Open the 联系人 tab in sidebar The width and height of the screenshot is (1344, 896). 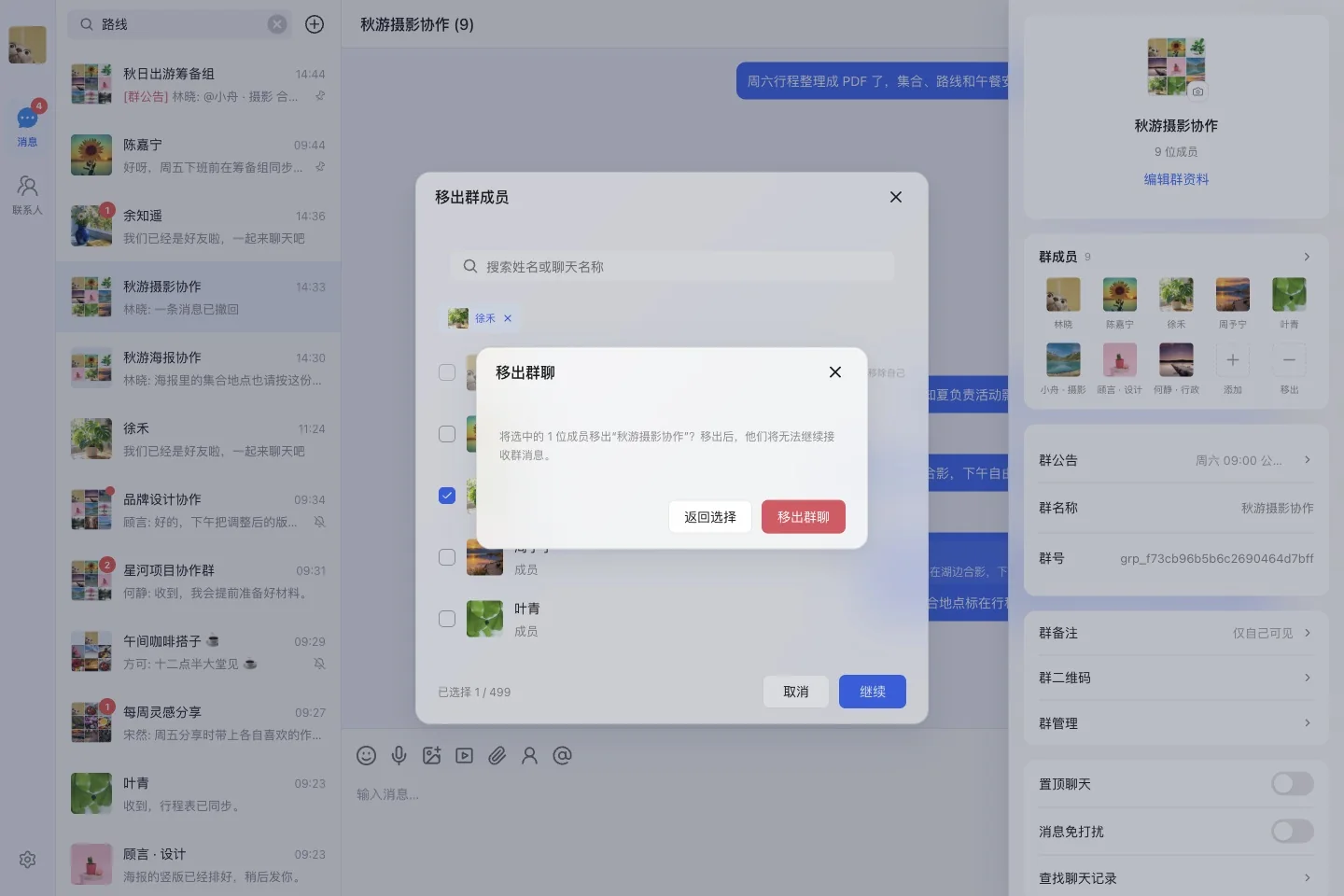(x=27, y=195)
